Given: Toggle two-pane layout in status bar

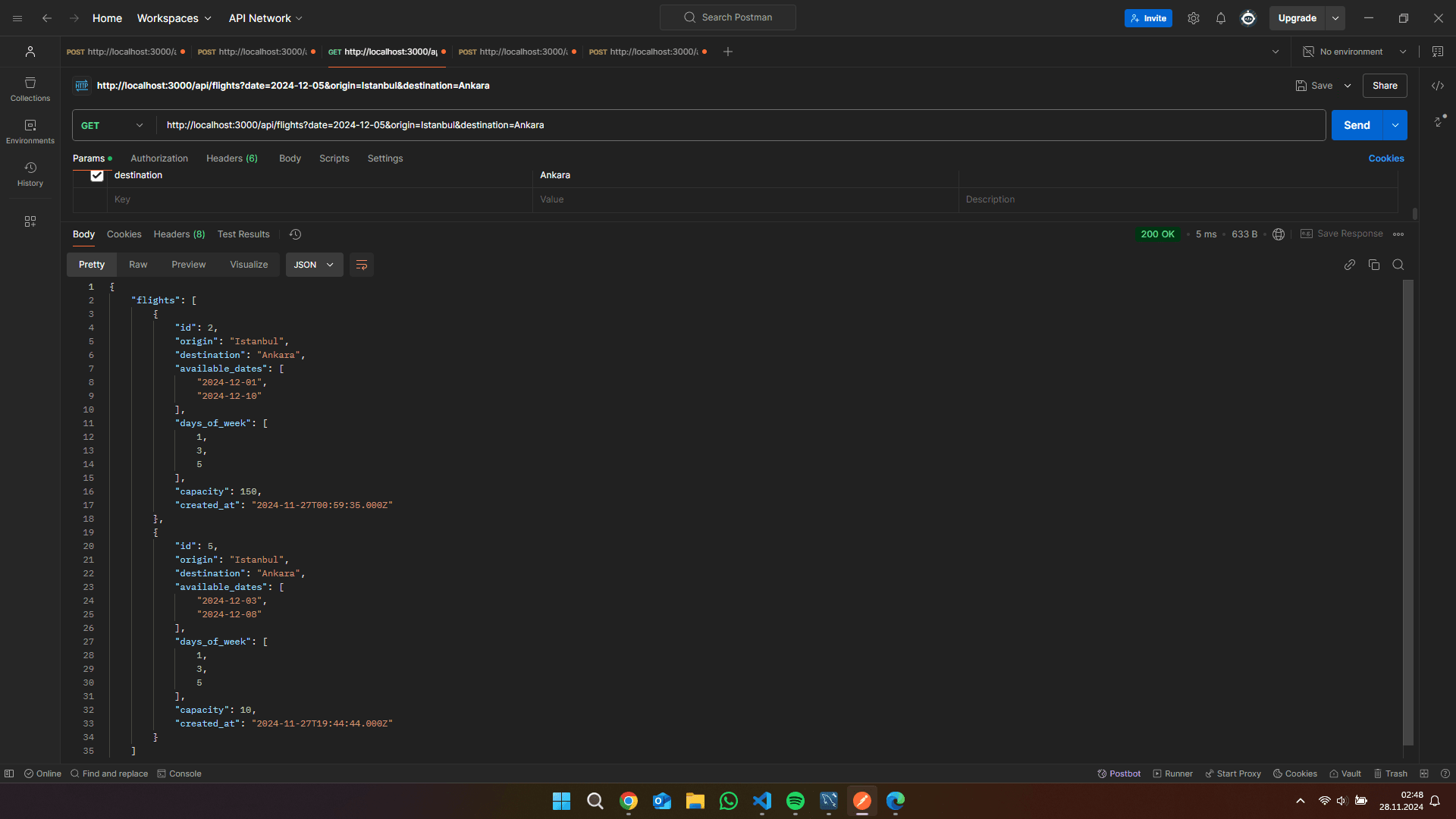Looking at the screenshot, I should click(1423, 773).
